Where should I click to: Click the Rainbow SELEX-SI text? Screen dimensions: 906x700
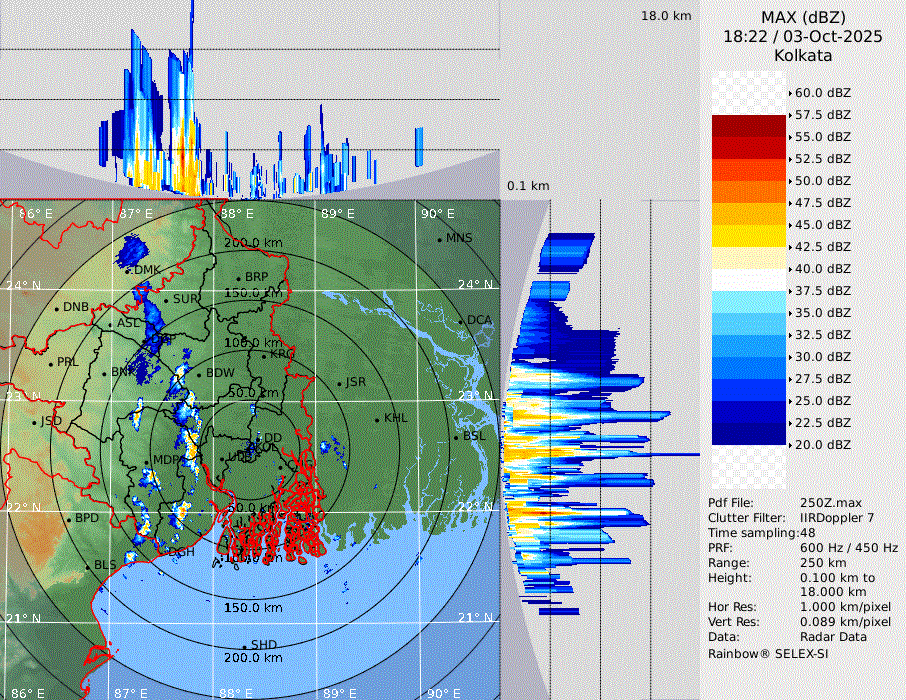click(x=768, y=653)
